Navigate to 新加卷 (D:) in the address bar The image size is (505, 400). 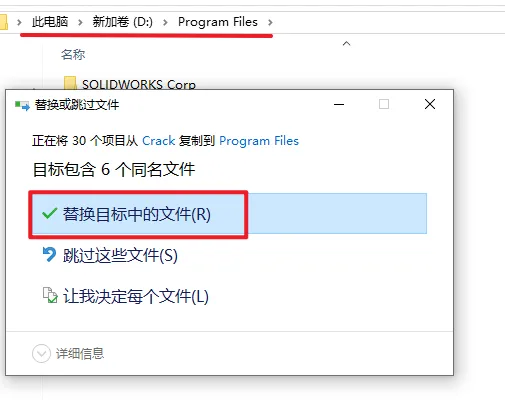122,22
